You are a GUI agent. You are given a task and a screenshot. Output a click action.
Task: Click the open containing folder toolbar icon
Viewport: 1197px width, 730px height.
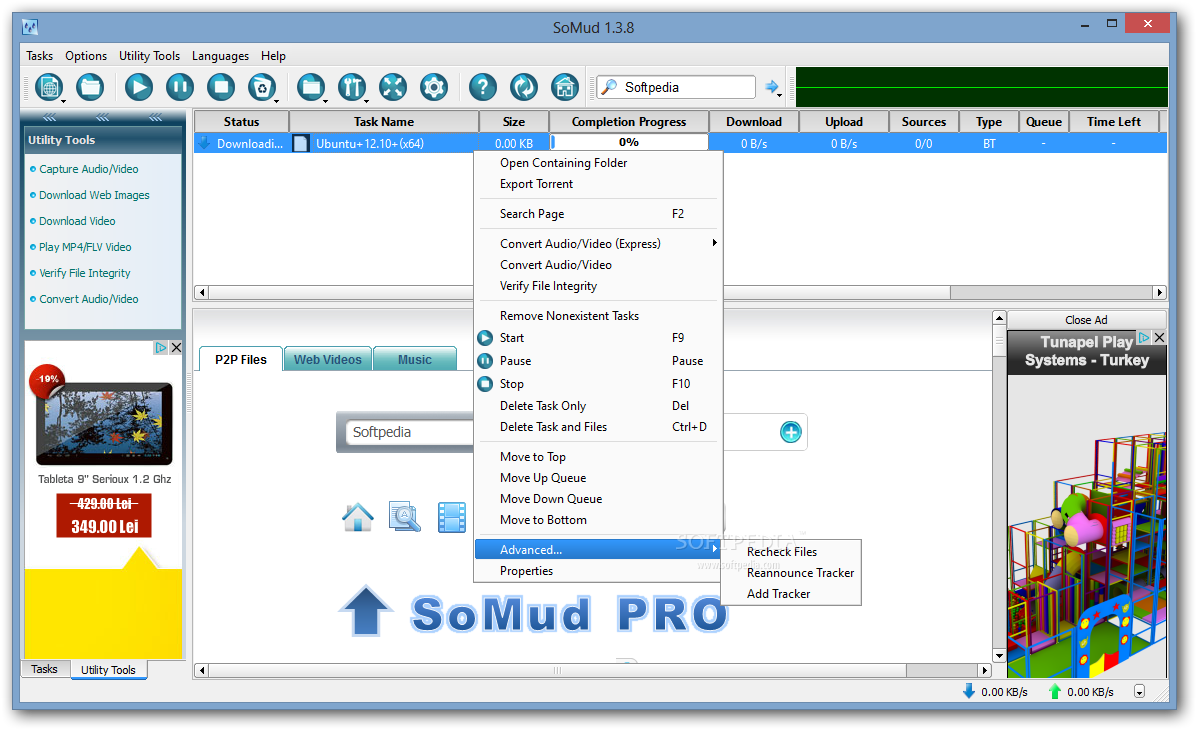click(x=311, y=87)
